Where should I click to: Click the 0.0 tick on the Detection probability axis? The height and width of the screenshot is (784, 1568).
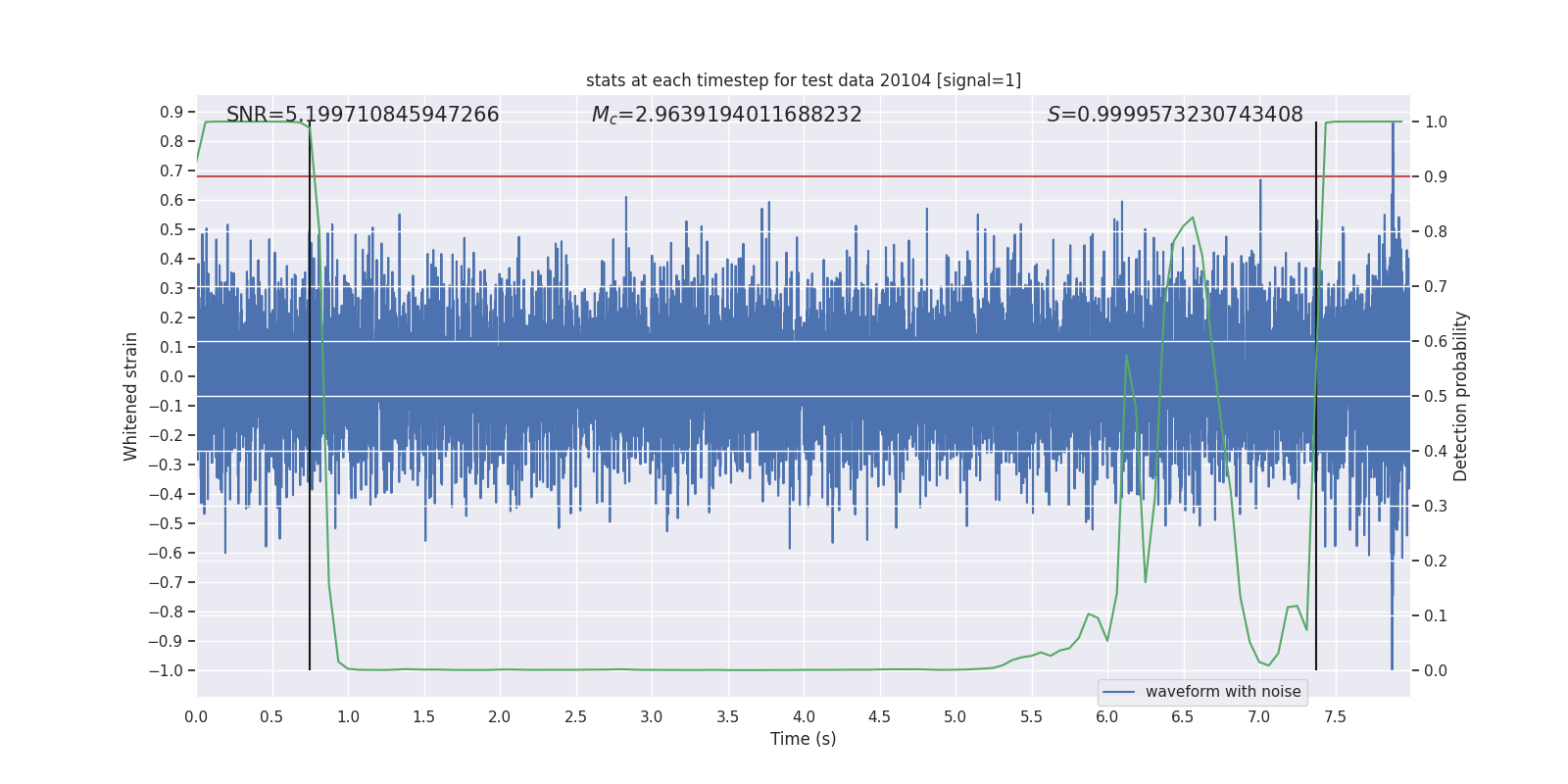[1436, 671]
